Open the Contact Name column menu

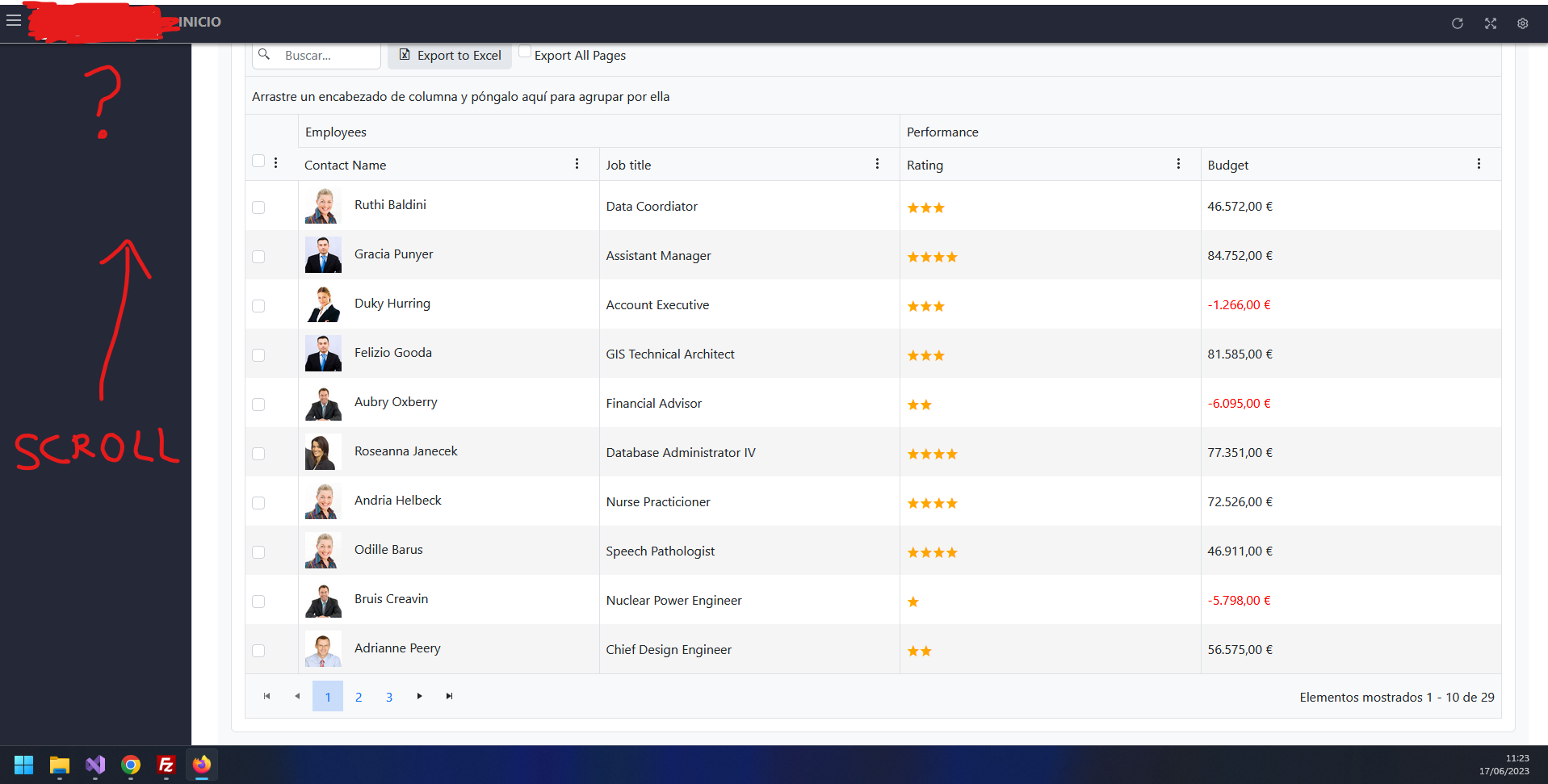pos(577,164)
